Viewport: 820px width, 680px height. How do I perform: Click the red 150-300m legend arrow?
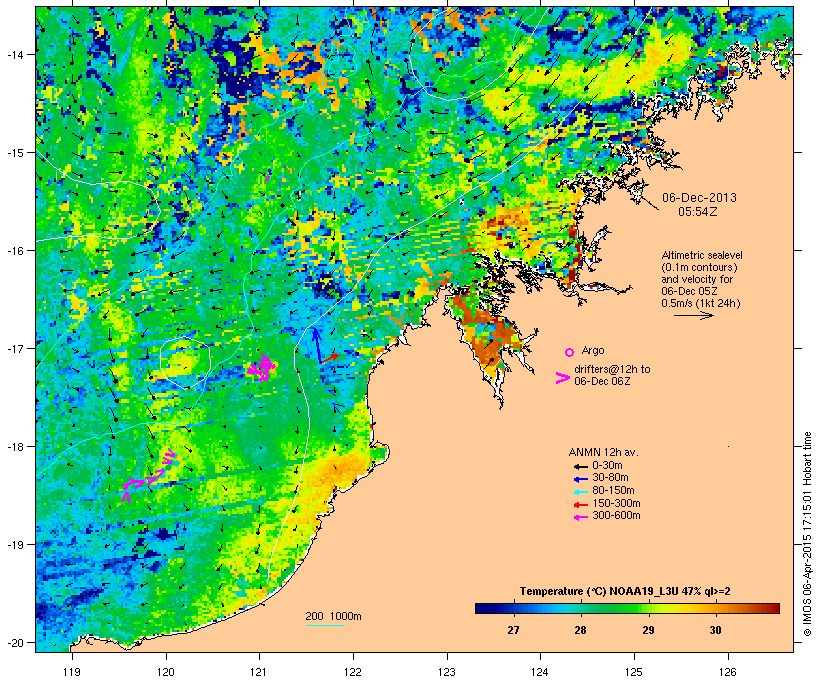point(580,505)
